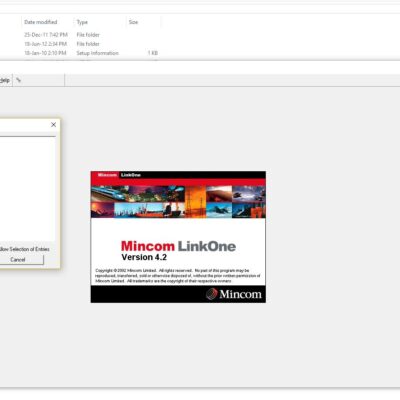Sort files by the Size column header
The width and height of the screenshot is (400, 400).
[133, 22]
